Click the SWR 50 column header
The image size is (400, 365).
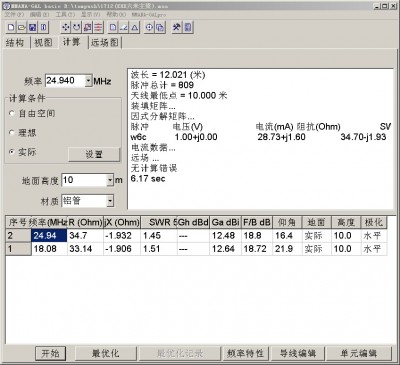159,222
